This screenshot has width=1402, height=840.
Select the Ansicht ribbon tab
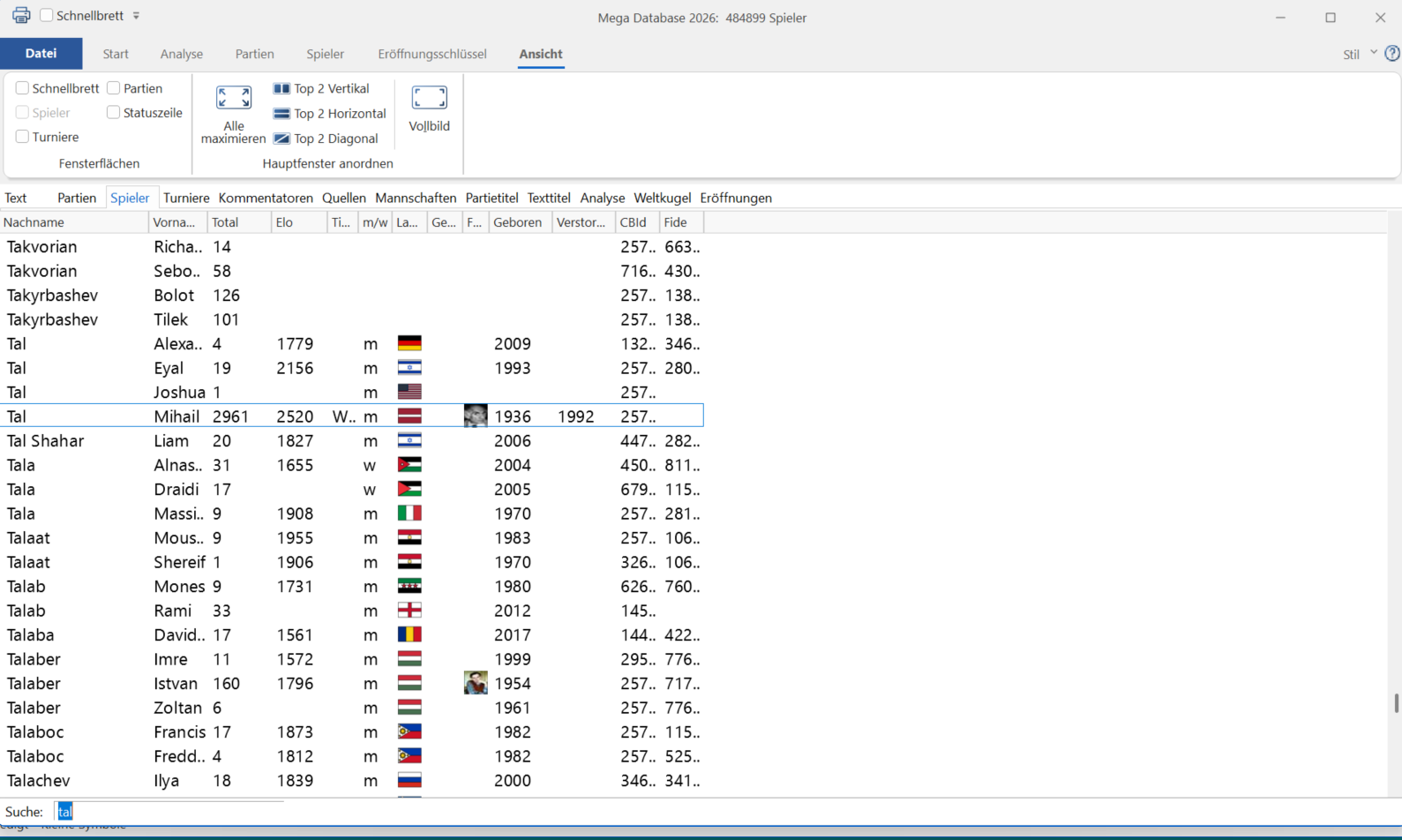click(x=541, y=54)
